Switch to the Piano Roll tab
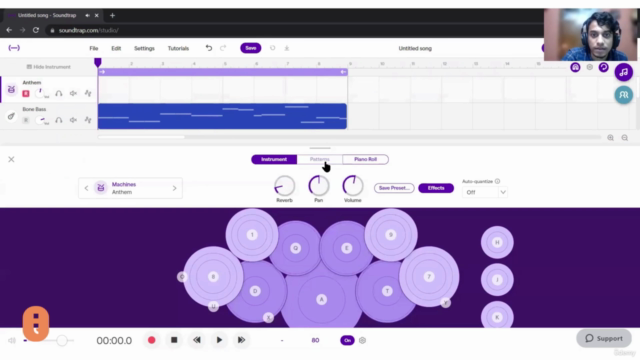Screen dimensions: 640x360 click(365, 159)
